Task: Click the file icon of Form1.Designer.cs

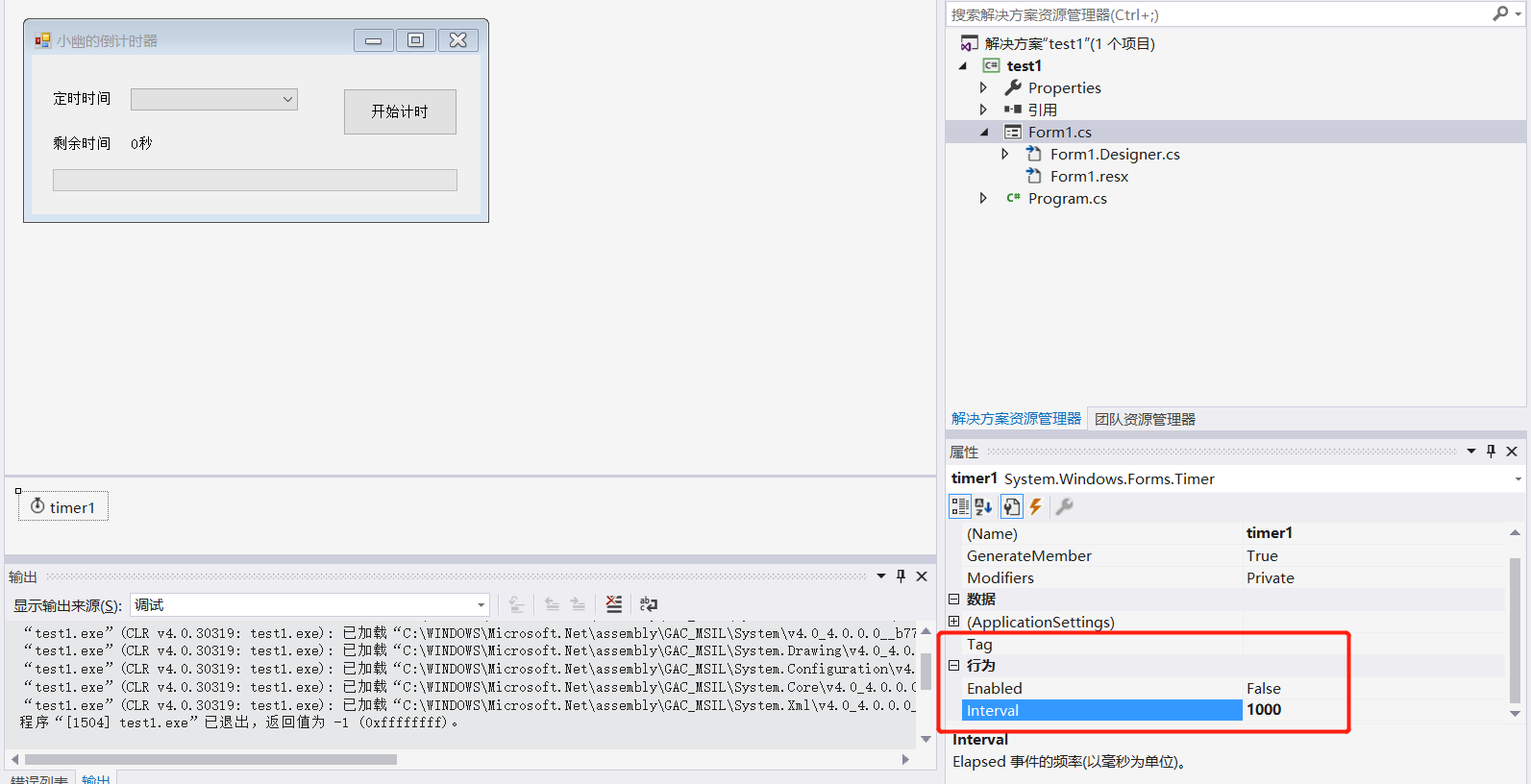Action: coord(1034,154)
